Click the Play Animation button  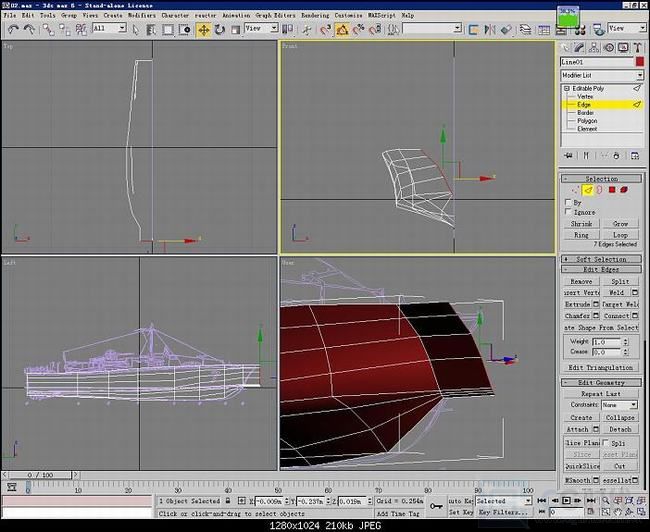(x=566, y=501)
